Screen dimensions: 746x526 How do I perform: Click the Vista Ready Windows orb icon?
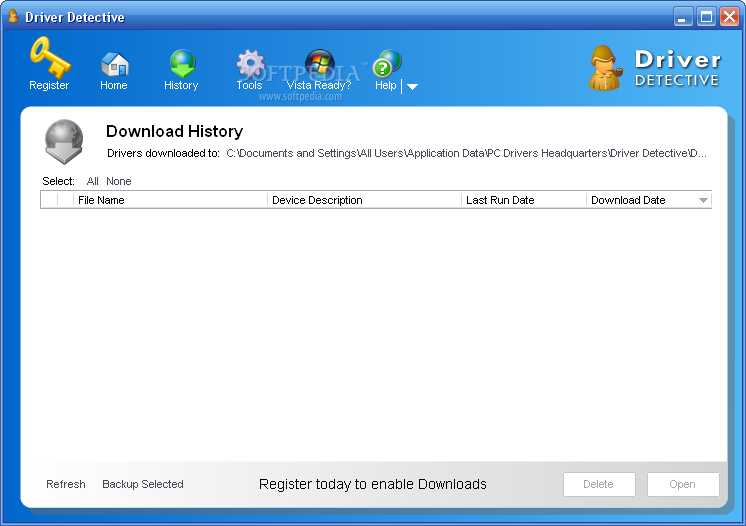[319, 63]
